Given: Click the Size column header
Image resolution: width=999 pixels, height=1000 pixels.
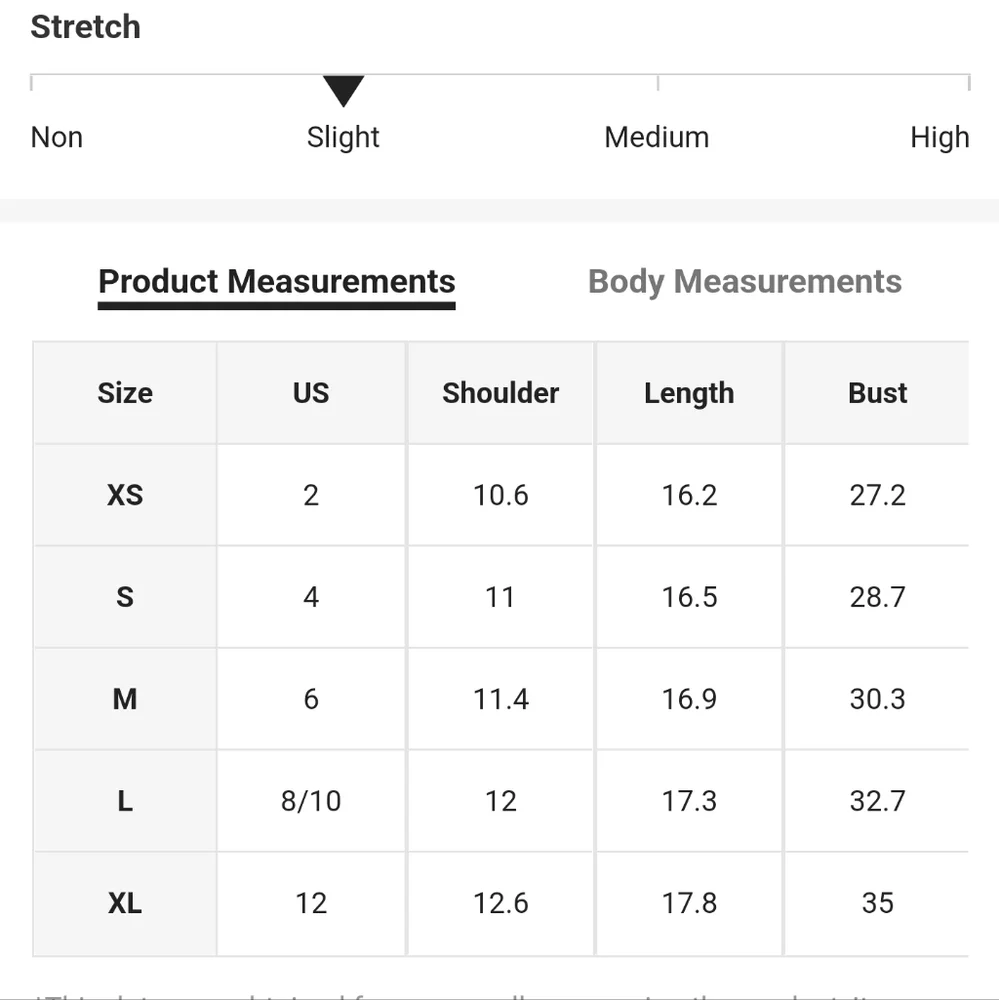Looking at the screenshot, I should (x=125, y=393).
